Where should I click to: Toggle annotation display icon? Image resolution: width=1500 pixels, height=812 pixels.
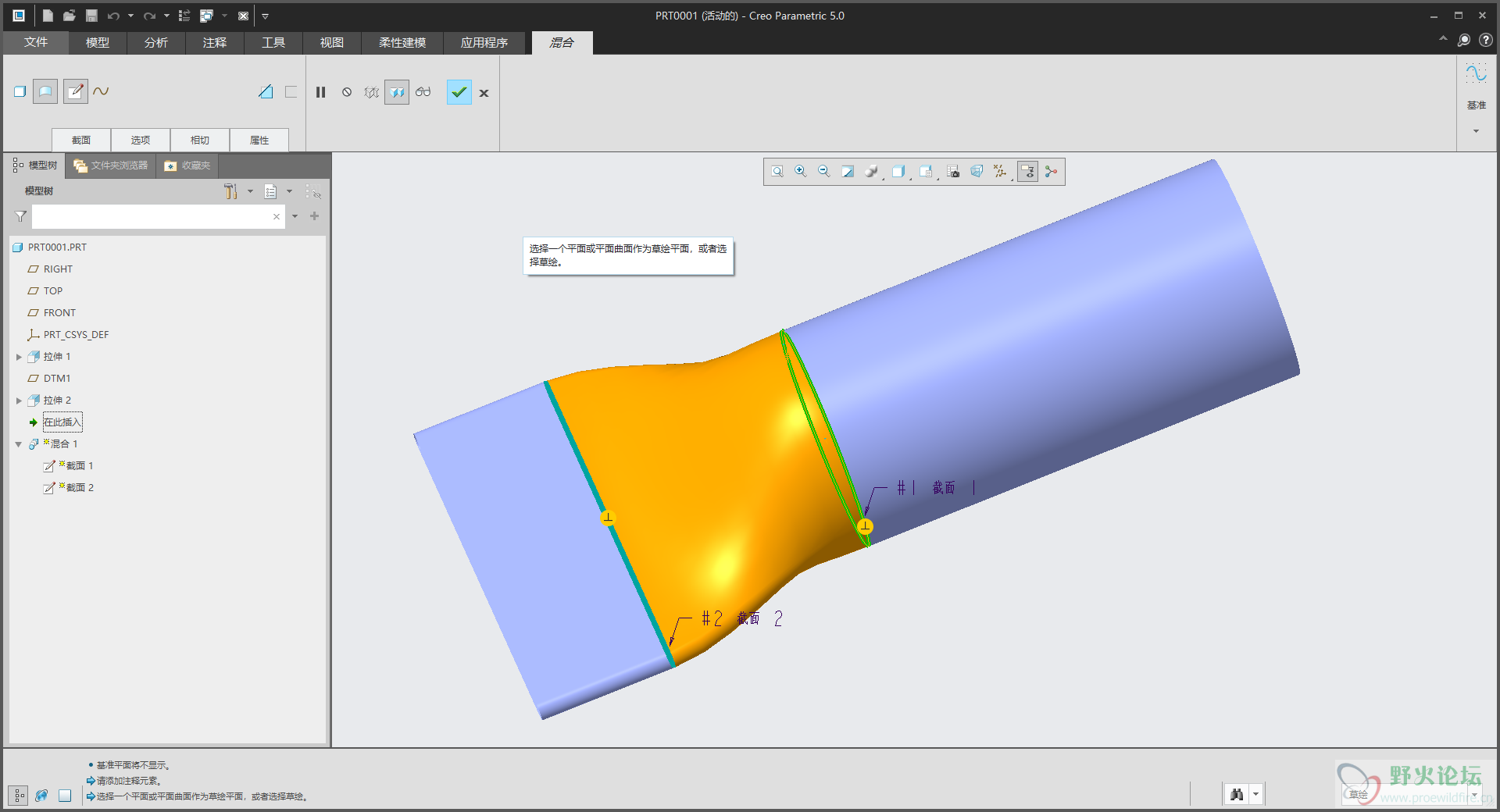1028,172
